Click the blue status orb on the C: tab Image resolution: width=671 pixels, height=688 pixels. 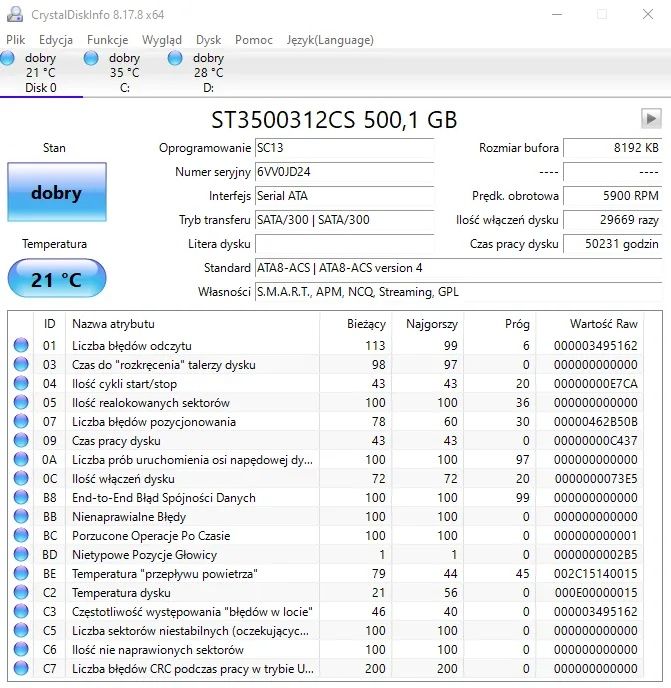pos(91,58)
